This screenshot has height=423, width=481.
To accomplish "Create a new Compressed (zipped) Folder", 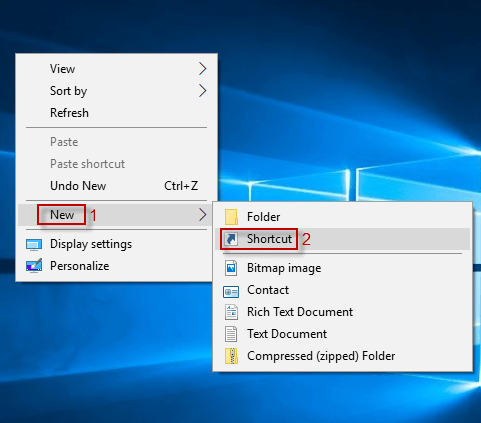I will (342, 356).
